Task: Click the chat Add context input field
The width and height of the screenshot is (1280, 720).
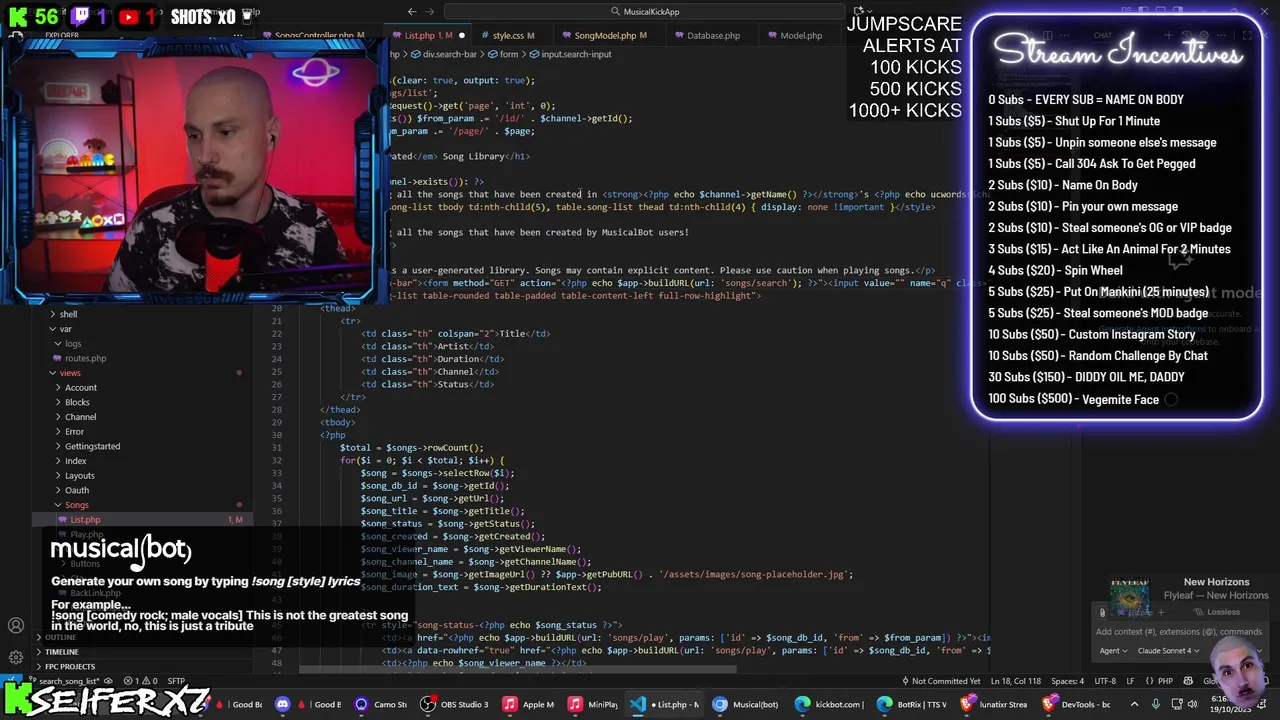Action: coord(1178,632)
